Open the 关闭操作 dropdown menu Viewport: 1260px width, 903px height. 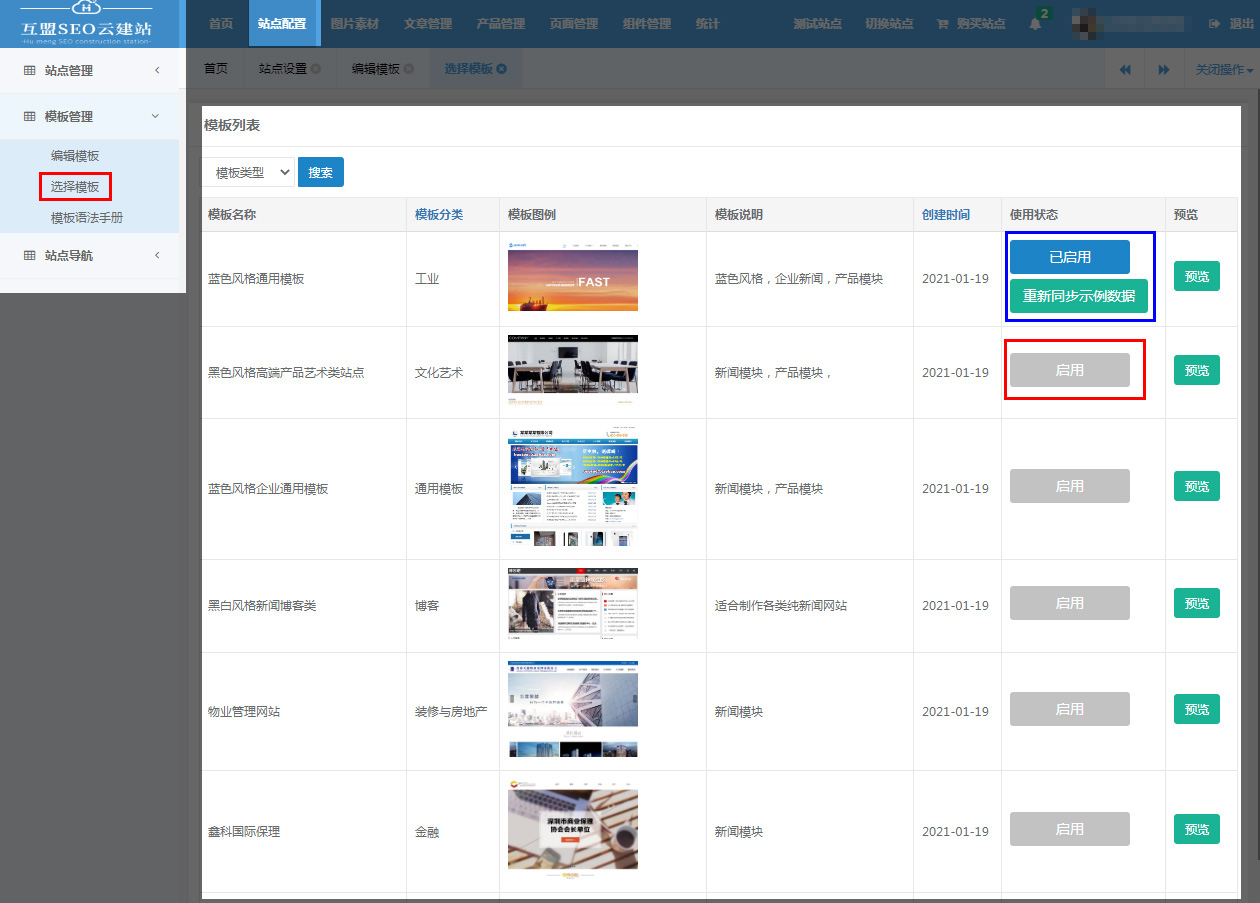(1223, 70)
